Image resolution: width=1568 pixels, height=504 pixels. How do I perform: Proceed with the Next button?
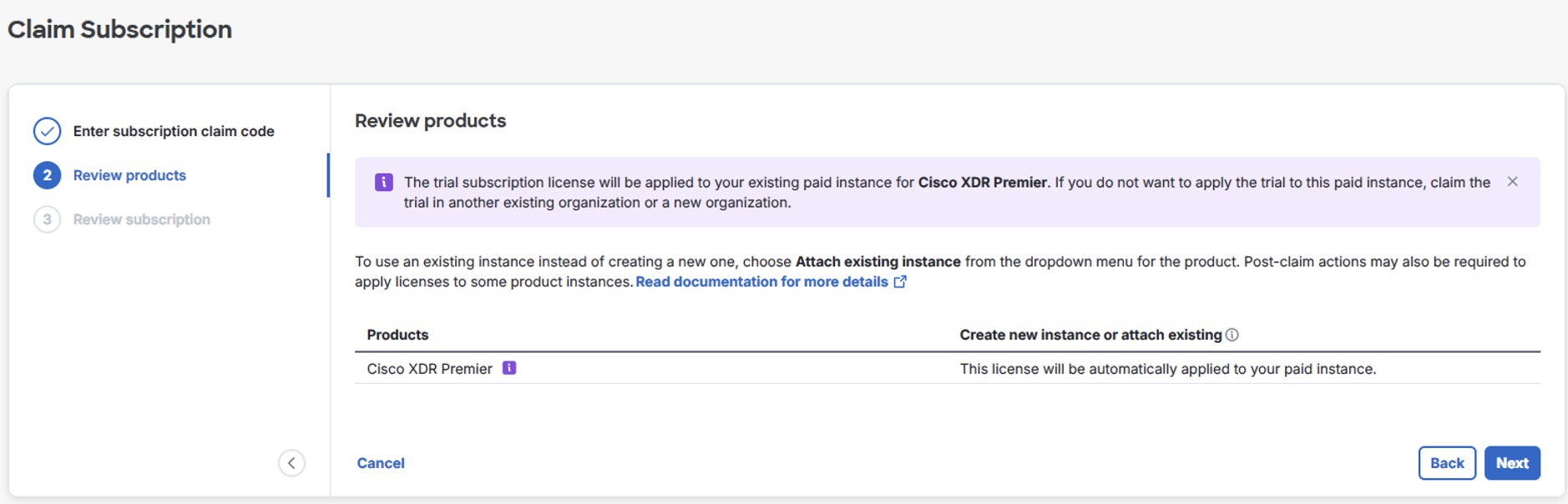(x=1511, y=463)
